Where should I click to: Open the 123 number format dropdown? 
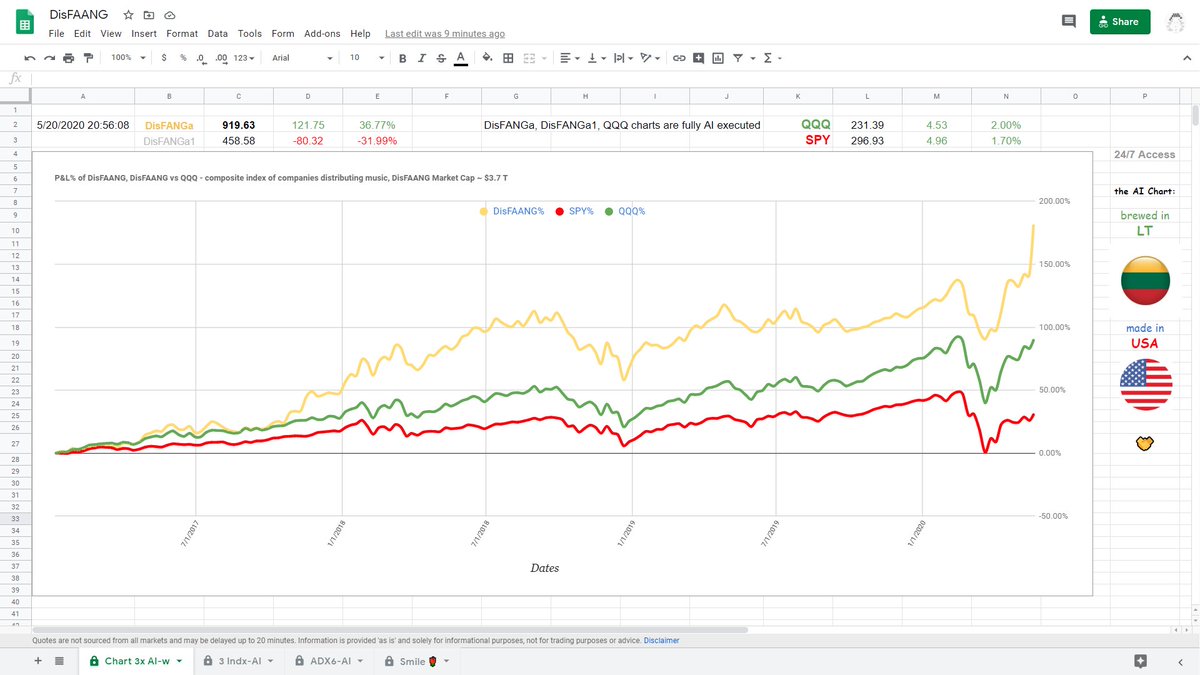(244, 58)
